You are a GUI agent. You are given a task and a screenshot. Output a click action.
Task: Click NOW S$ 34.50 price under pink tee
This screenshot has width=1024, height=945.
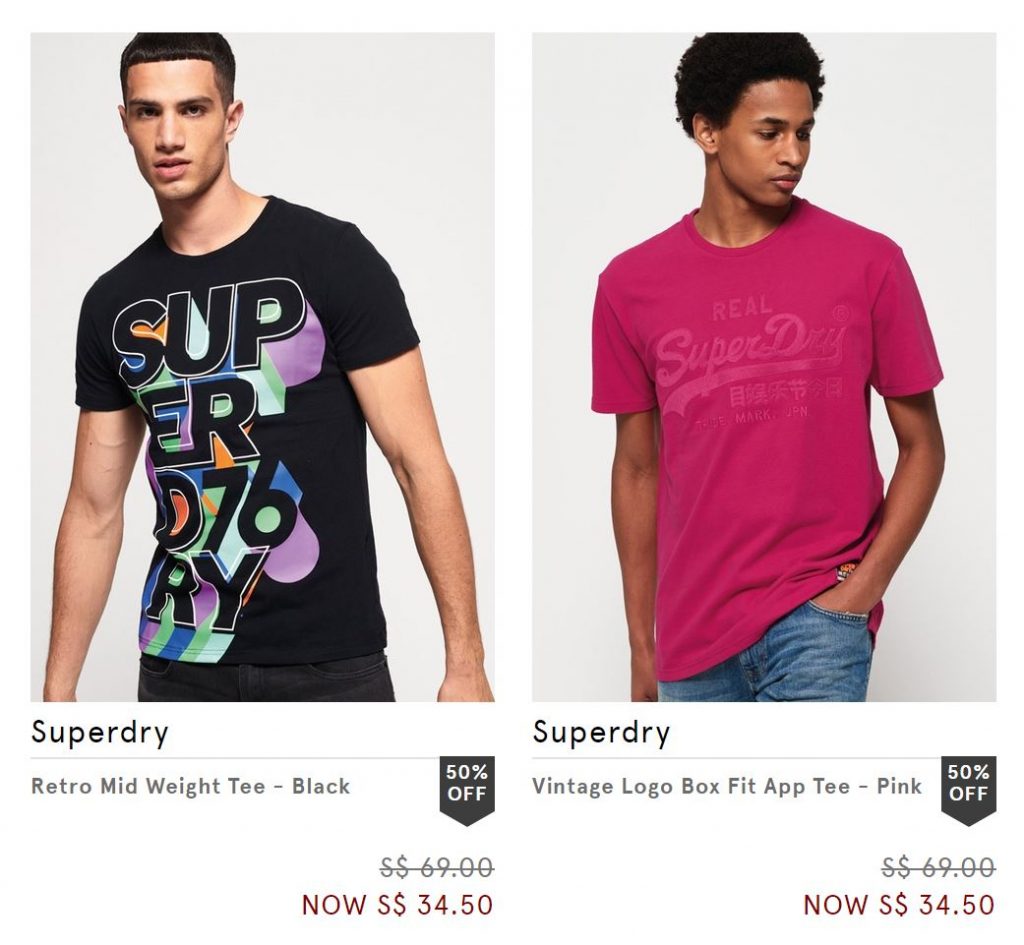[x=898, y=905]
